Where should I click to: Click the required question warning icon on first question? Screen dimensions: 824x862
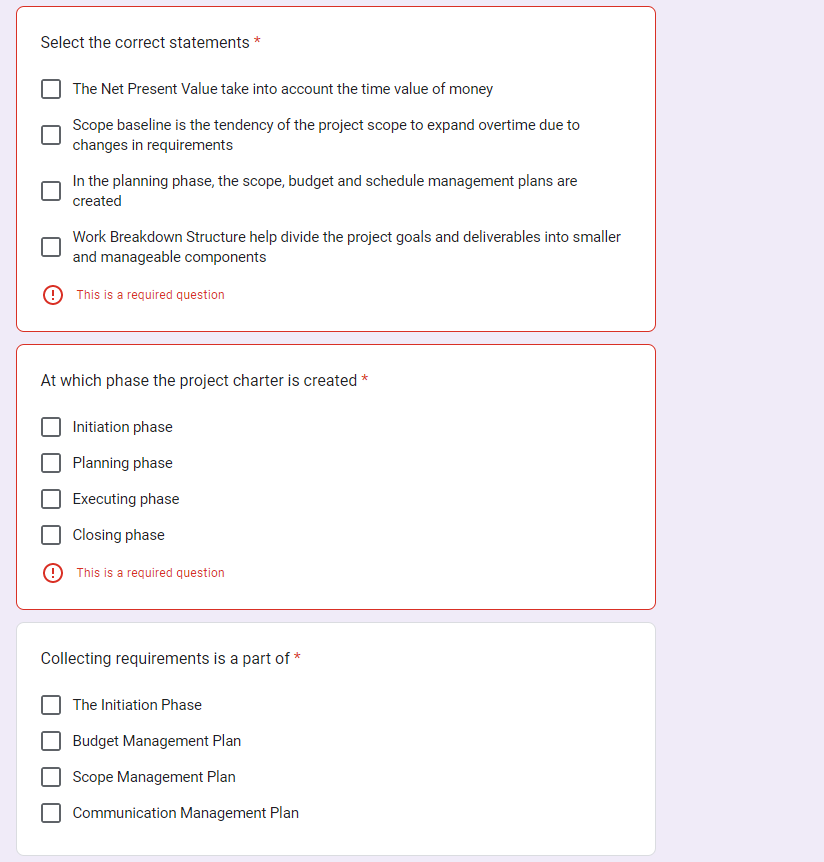pos(53,295)
